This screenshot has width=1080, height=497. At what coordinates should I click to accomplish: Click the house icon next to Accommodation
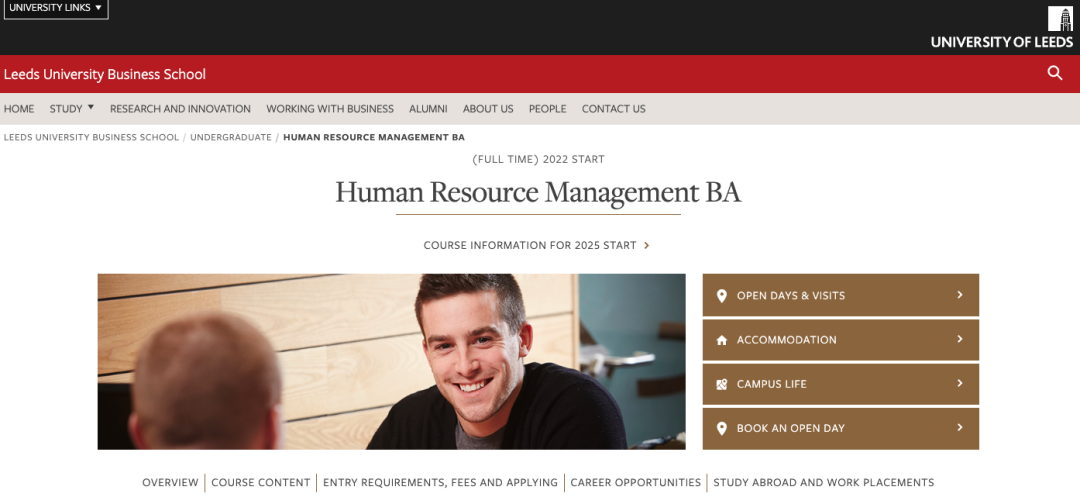coord(721,340)
